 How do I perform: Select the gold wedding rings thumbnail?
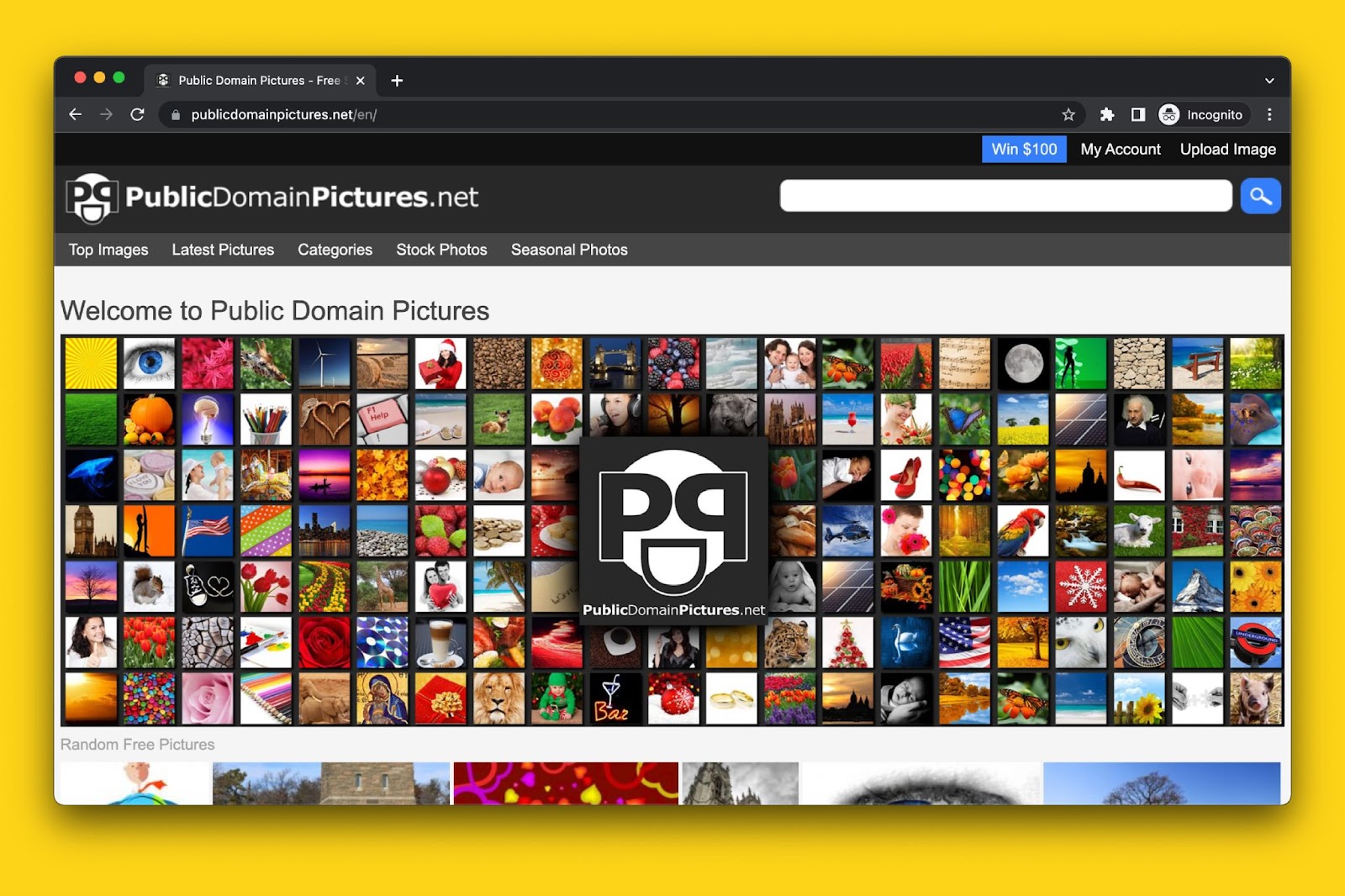point(732,698)
